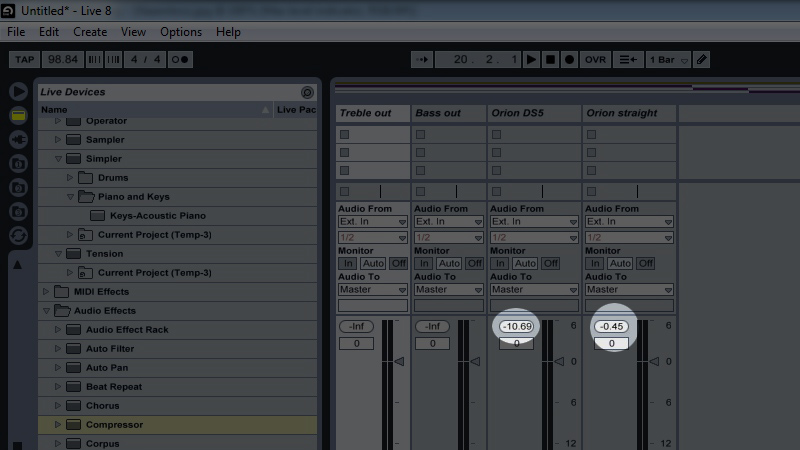
Task: Select the Keys-Acoustic Piano preset
Action: coord(158,216)
